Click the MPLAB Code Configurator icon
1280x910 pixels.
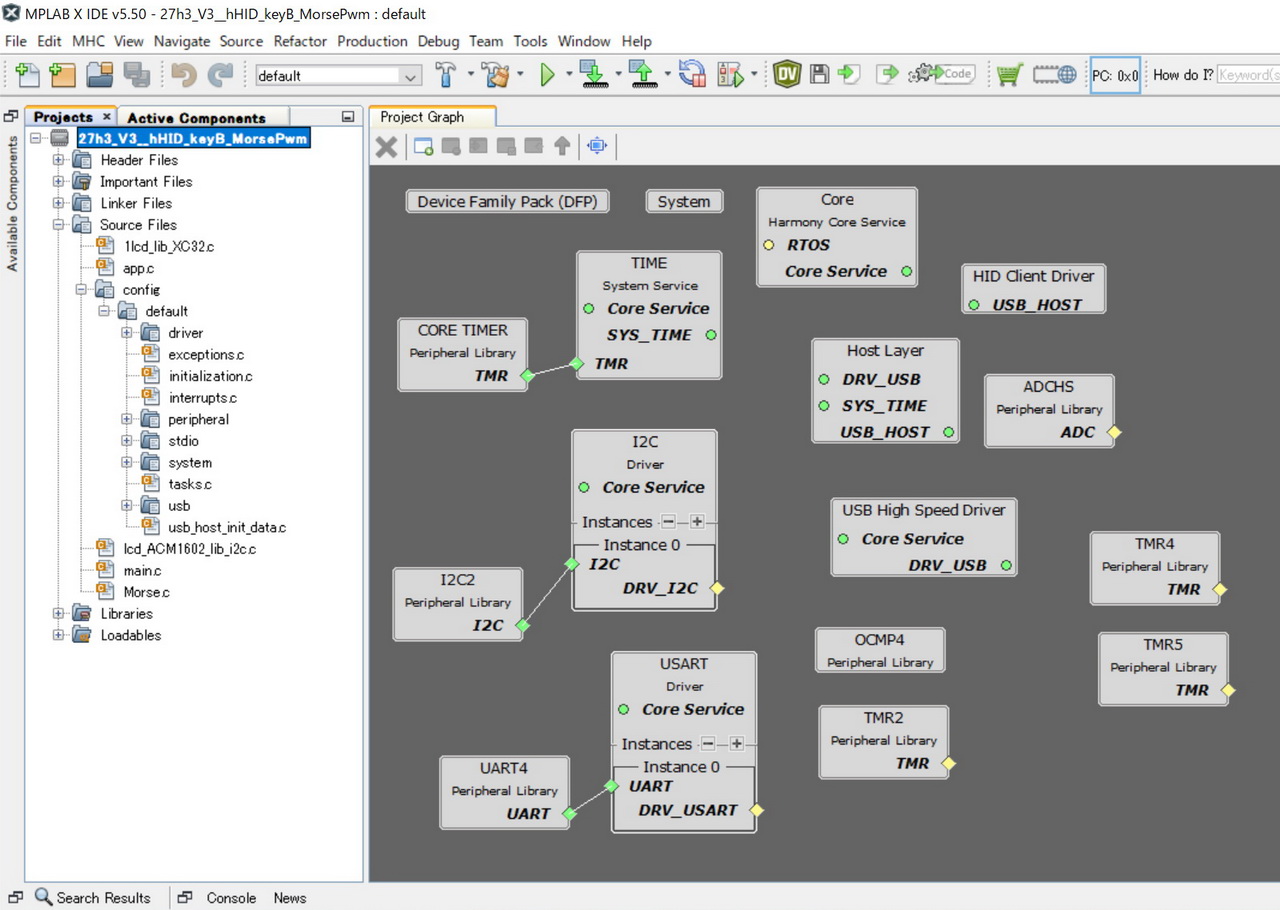coord(941,74)
